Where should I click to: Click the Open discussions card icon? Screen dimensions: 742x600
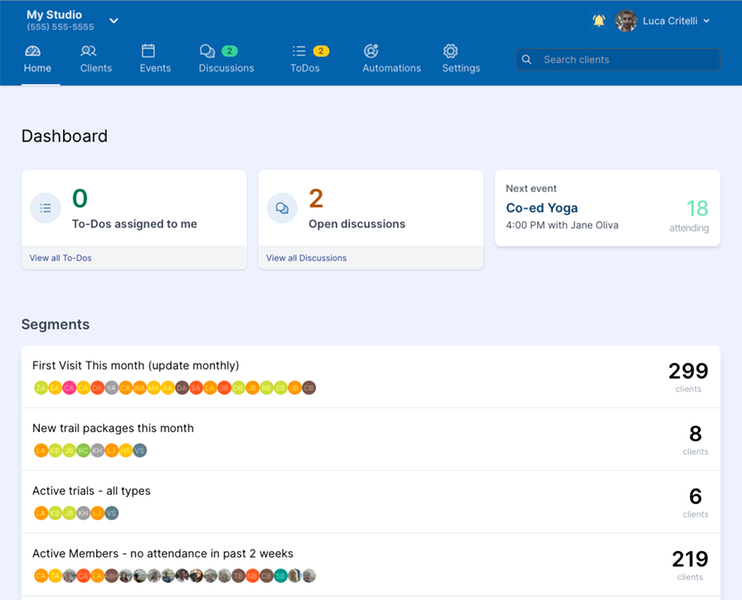(282, 208)
